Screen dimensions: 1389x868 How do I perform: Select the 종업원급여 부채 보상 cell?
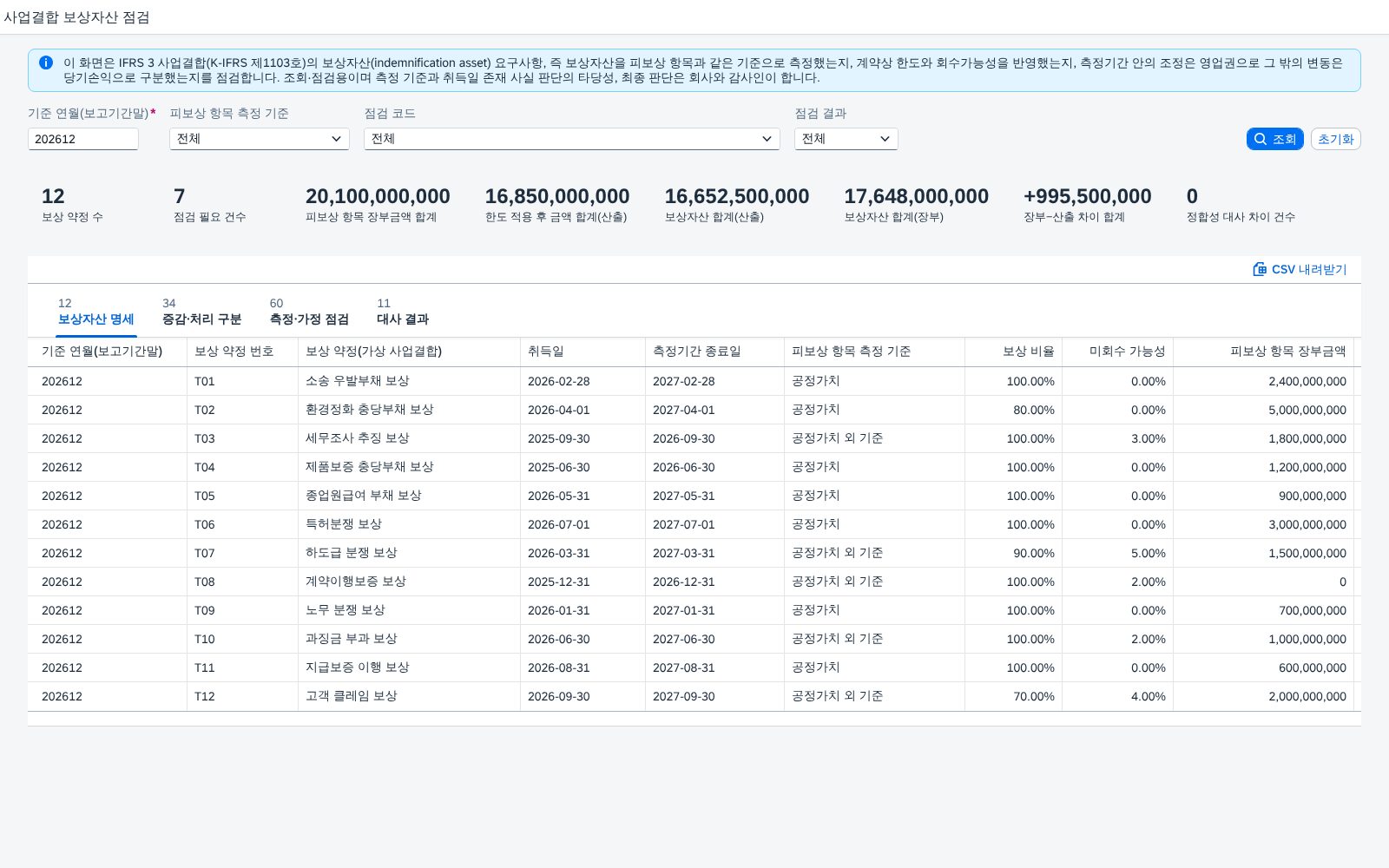[410, 496]
